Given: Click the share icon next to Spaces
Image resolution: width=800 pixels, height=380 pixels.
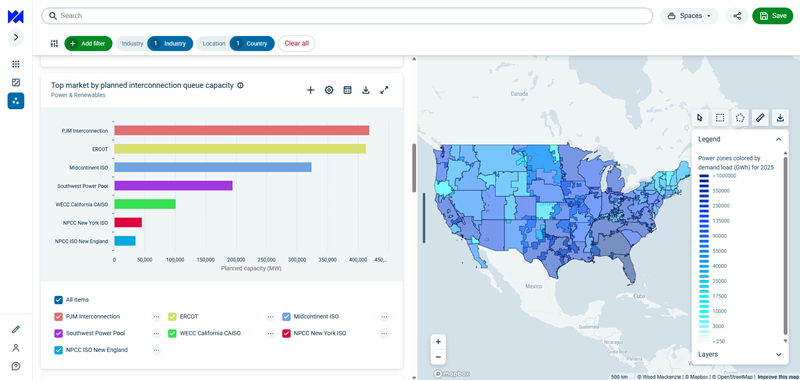Looking at the screenshot, I should (737, 16).
